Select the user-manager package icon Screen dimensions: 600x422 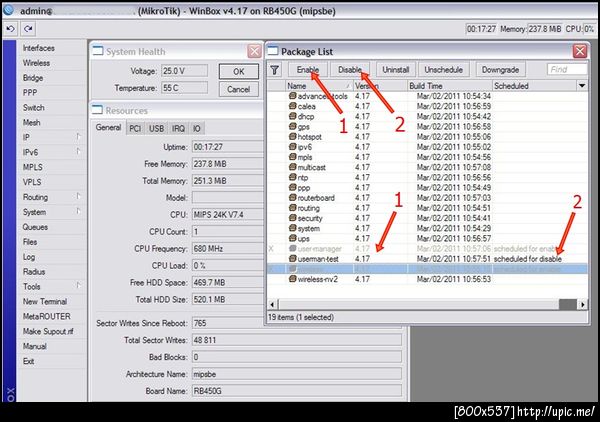[292, 249]
